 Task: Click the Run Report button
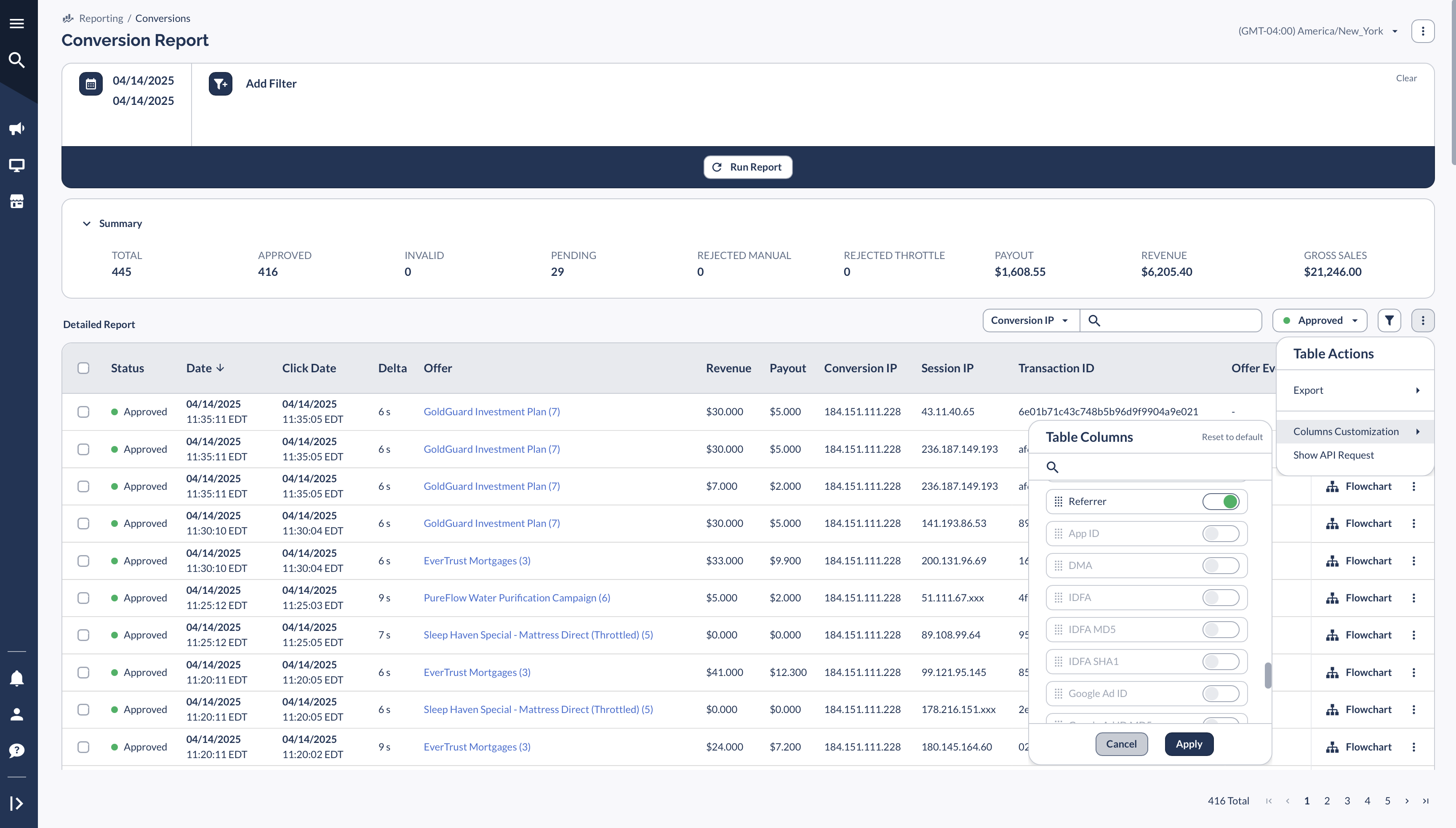[748, 167]
